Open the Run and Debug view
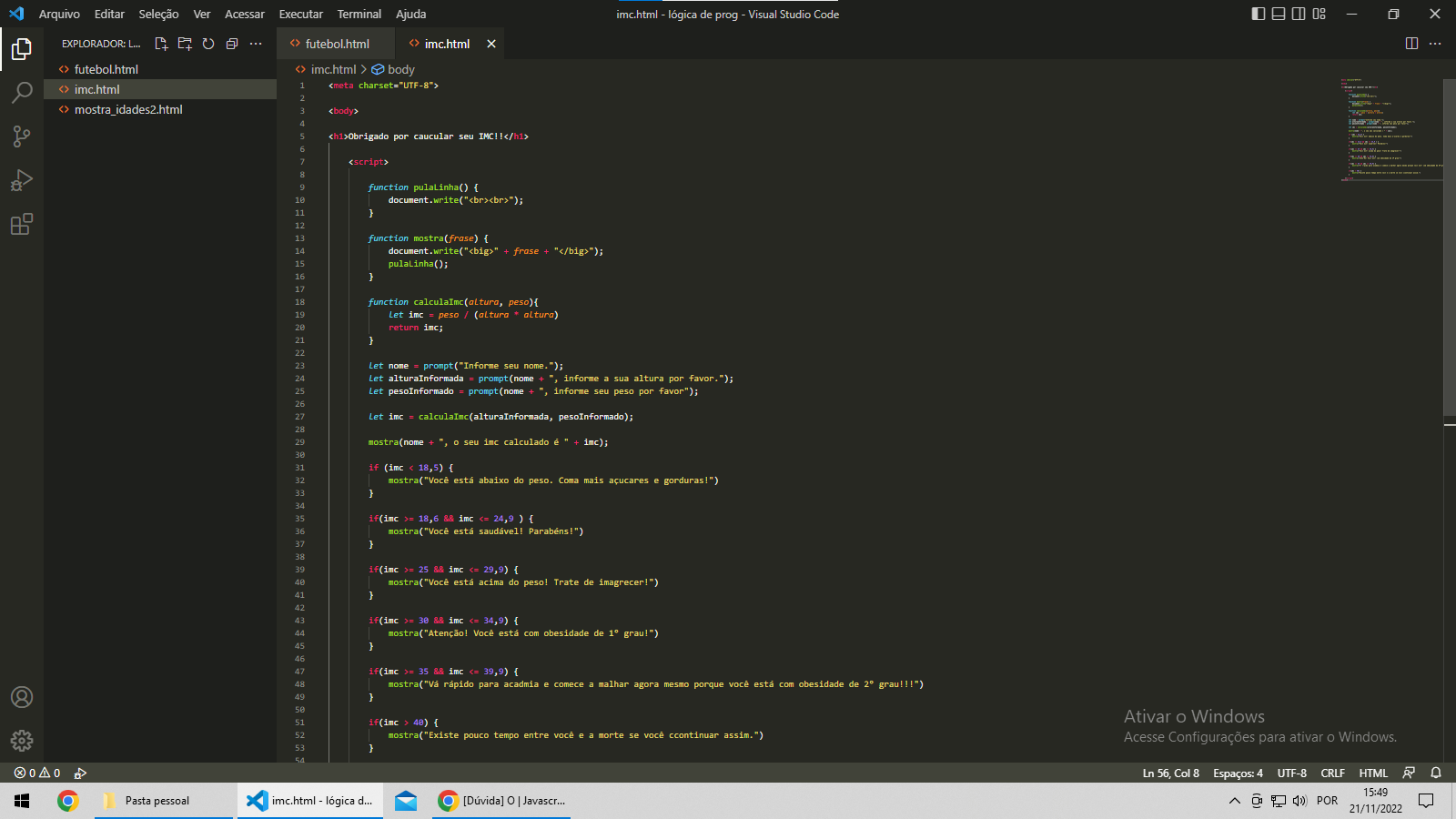 coord(22,180)
